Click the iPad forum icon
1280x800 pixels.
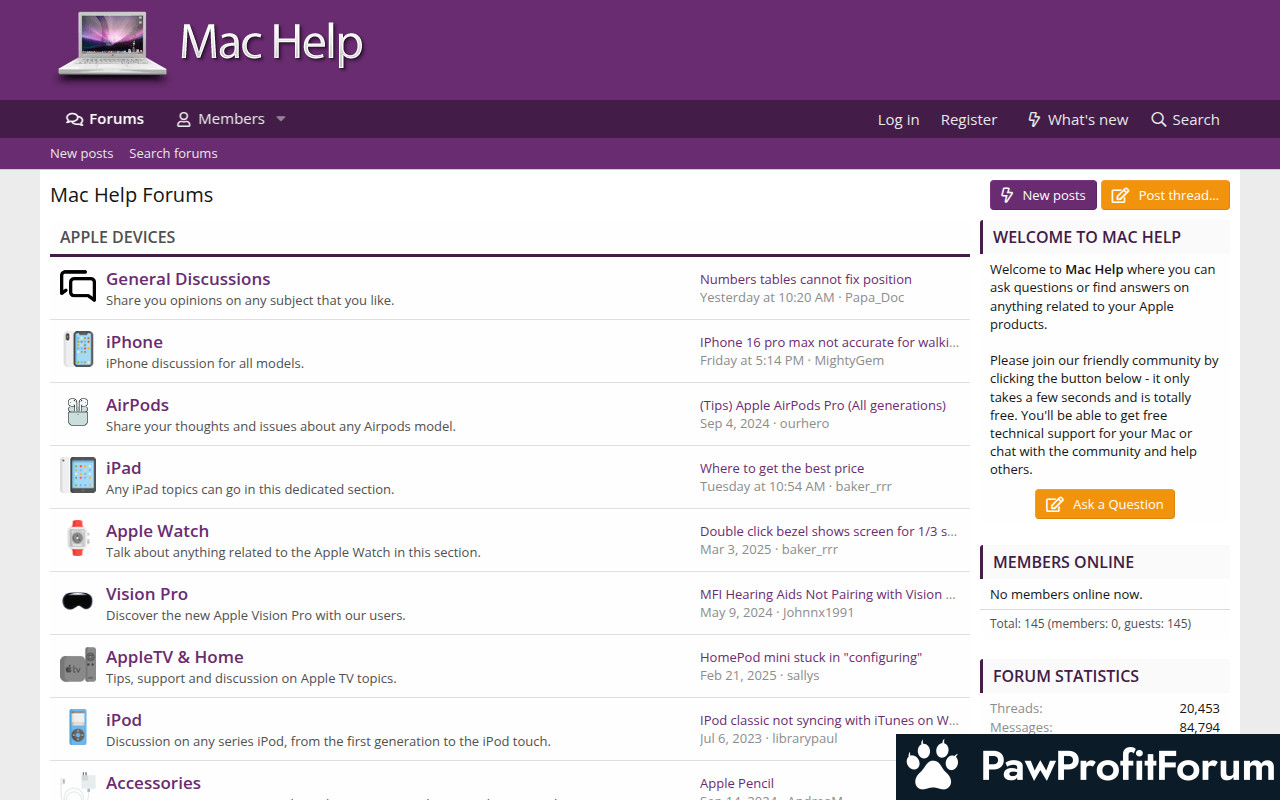click(x=78, y=475)
